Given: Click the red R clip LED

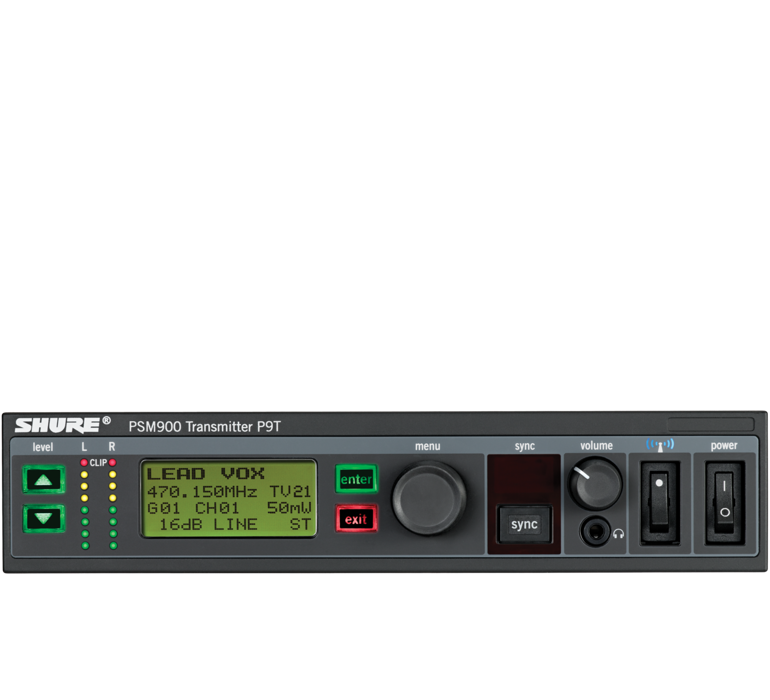Looking at the screenshot, I should [x=113, y=463].
